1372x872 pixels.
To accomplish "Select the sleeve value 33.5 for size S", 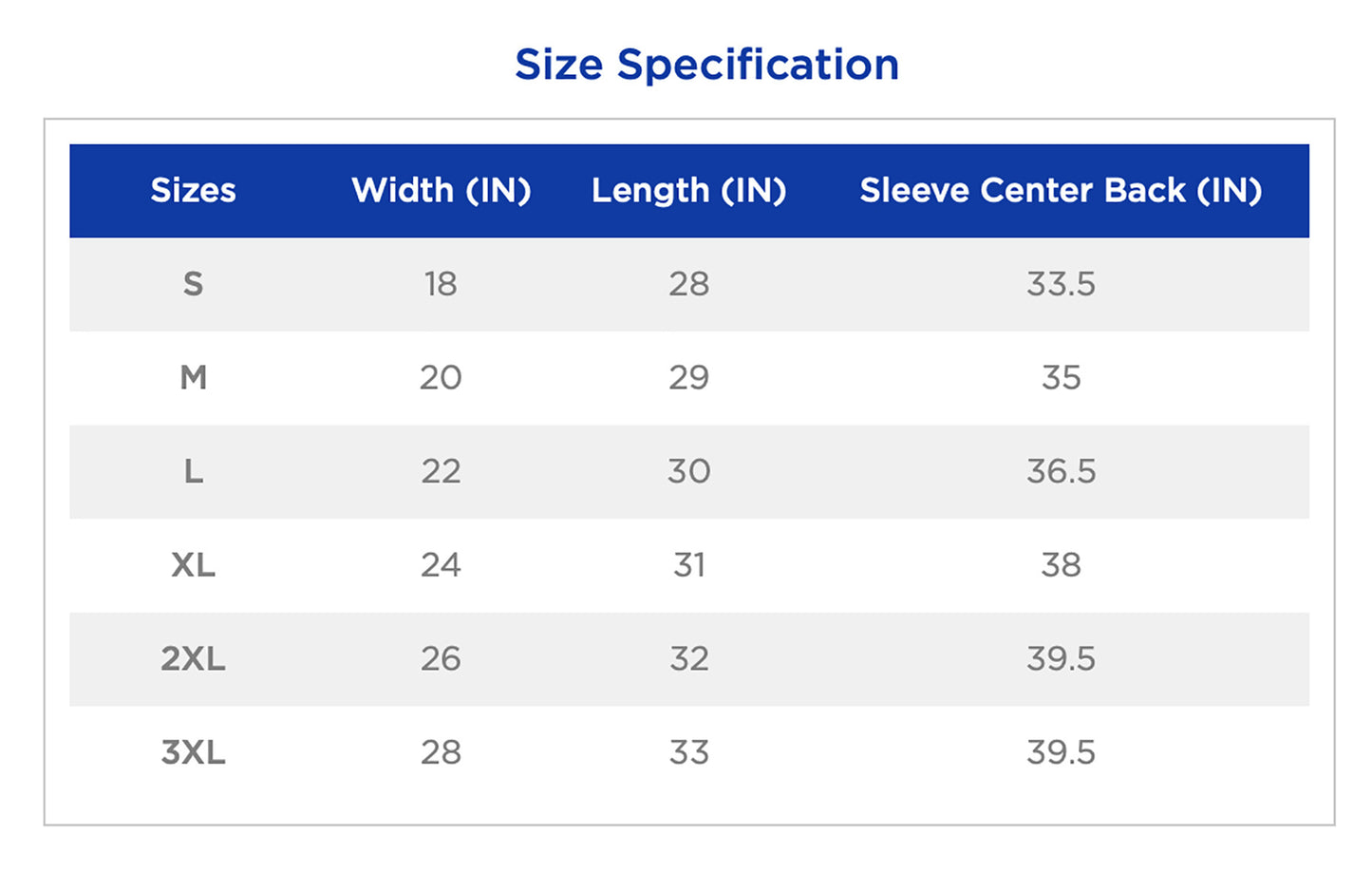I will [x=1061, y=284].
